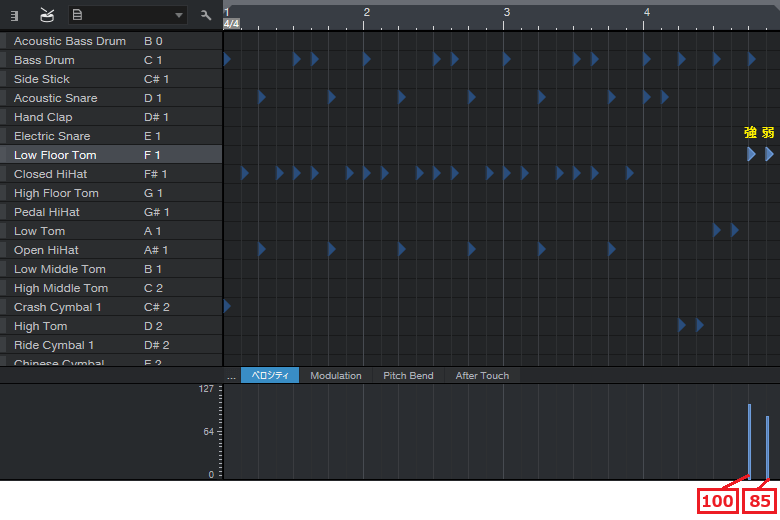Open the Pitch Bend tab

pos(408,376)
